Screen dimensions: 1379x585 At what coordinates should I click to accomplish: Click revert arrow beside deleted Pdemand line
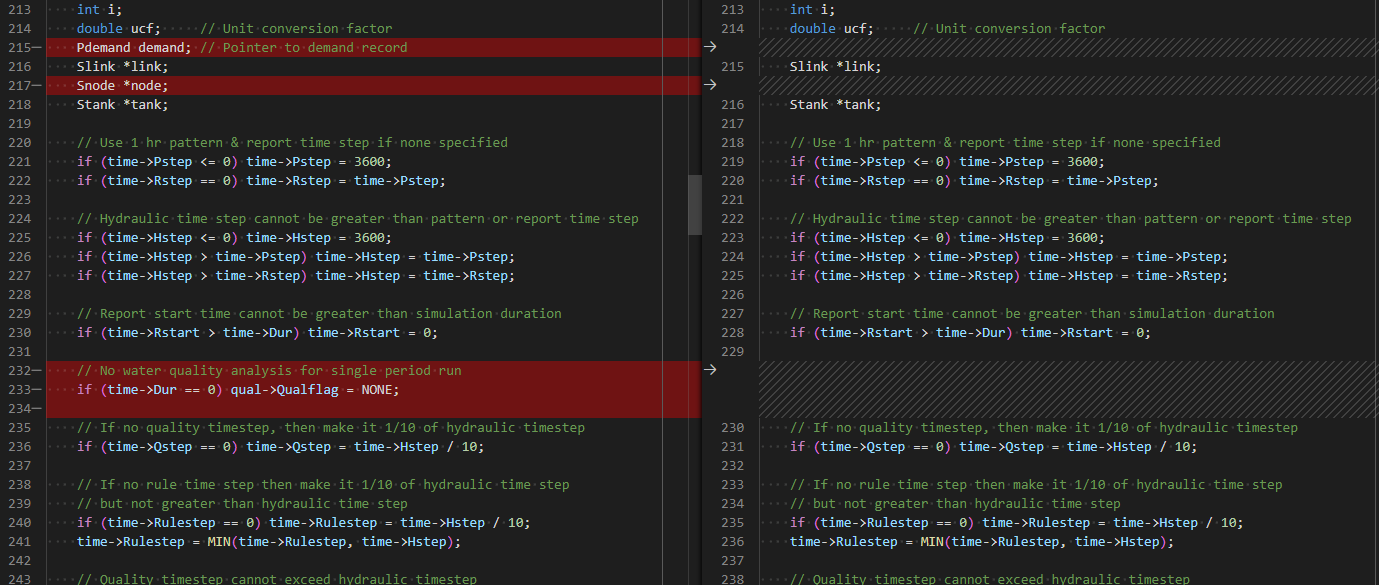[710, 47]
